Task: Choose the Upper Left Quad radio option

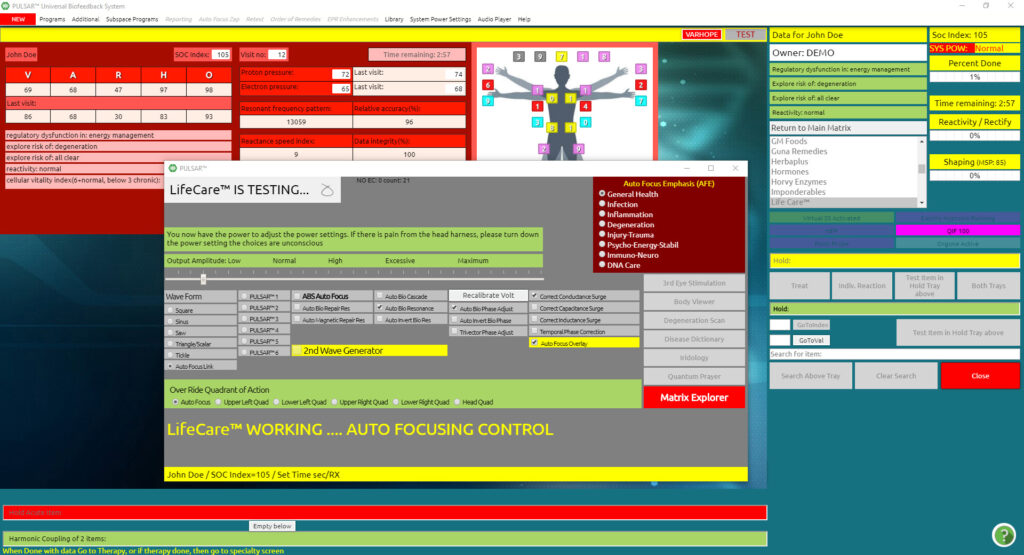Action: pyautogui.click(x=221, y=401)
